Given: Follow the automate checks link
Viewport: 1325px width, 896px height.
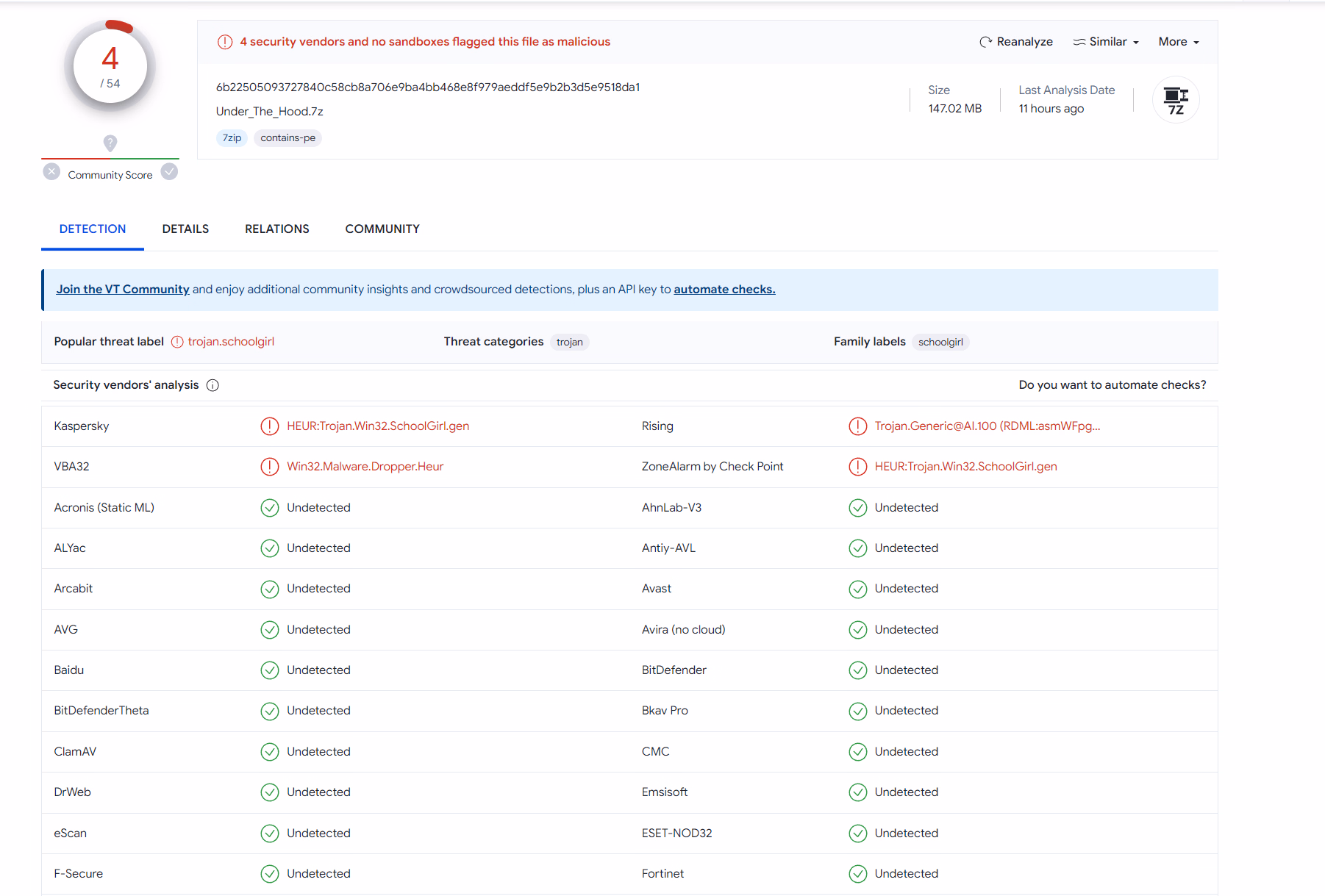Looking at the screenshot, I should 724,290.
